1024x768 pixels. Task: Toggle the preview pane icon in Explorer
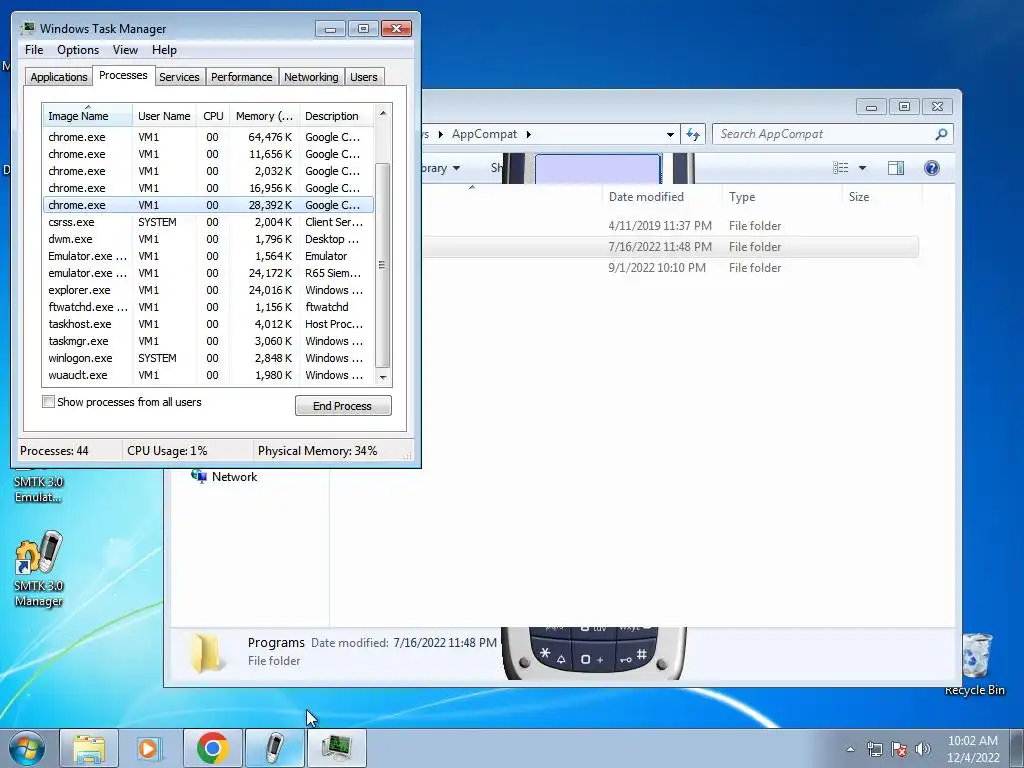point(896,168)
